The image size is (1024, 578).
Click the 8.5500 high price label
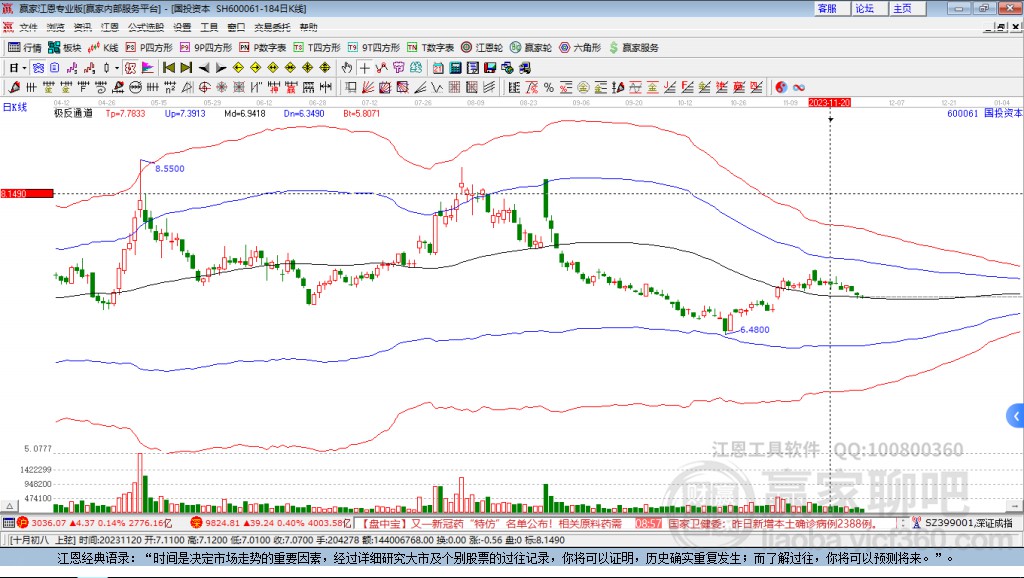170,169
